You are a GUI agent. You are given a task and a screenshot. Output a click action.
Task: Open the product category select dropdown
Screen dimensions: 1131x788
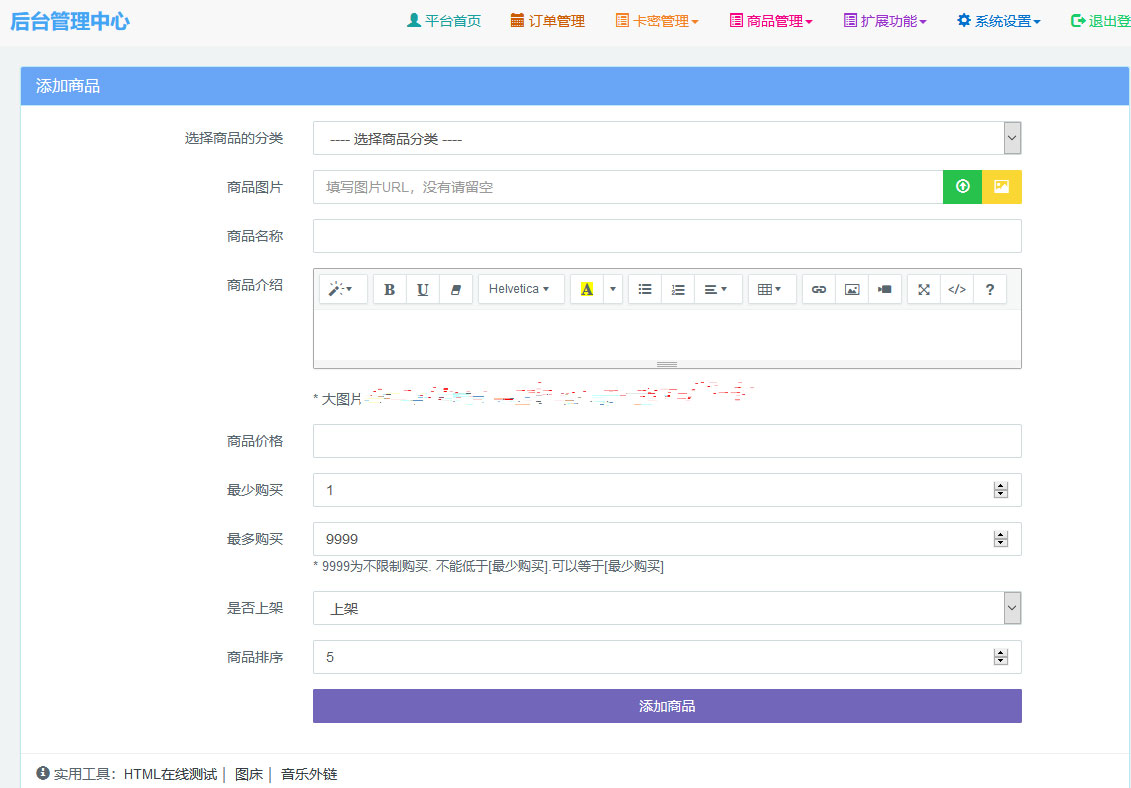(667, 139)
